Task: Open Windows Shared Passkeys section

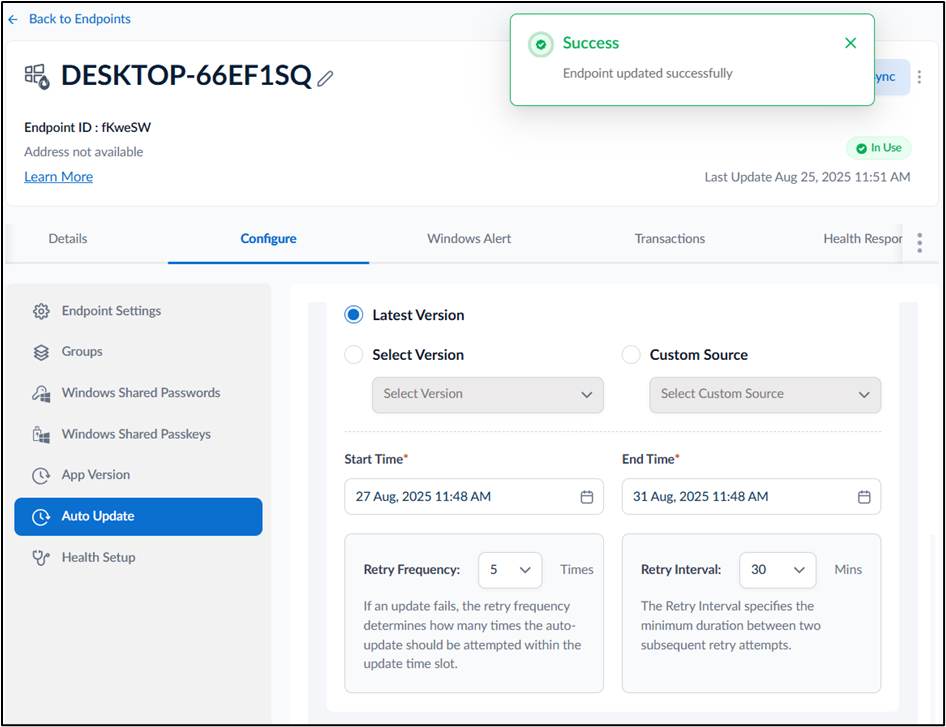Action: [x=136, y=434]
